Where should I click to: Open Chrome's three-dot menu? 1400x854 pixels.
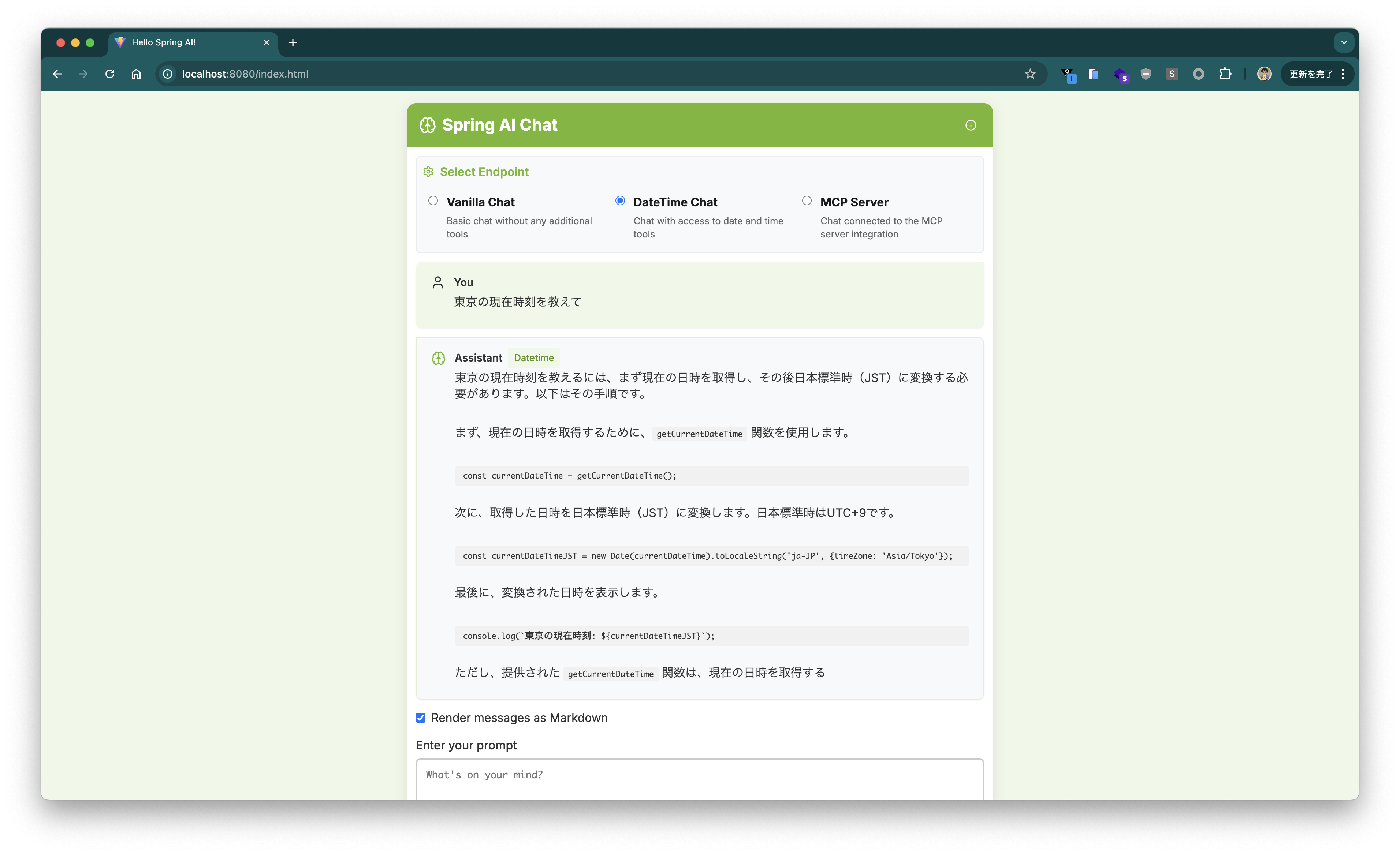pos(1343,74)
